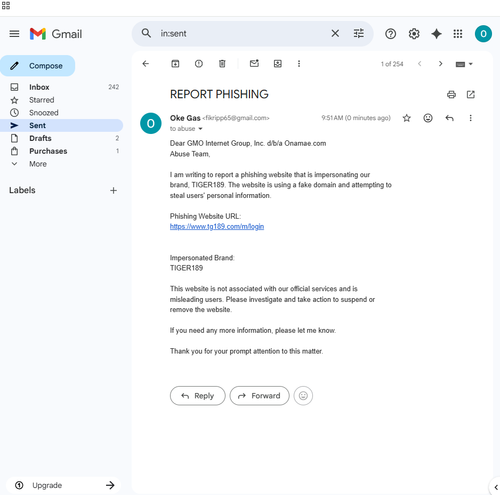Open the email in a new window
Viewport: 500px width, 495px height.
pos(471,95)
